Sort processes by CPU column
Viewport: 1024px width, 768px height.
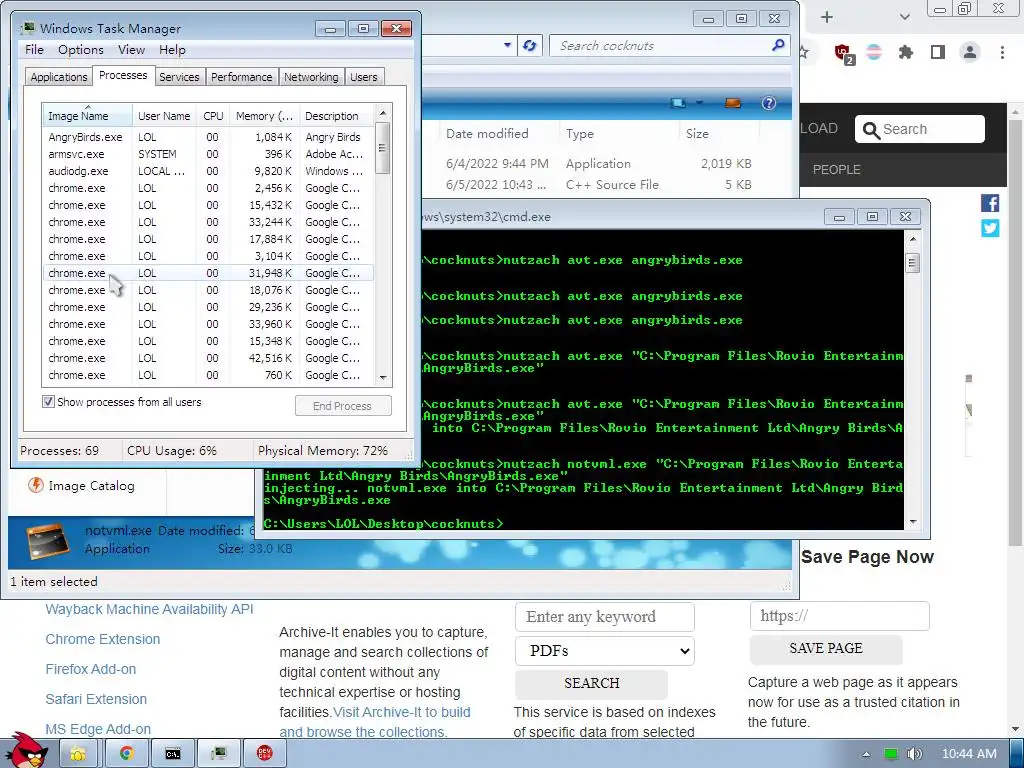tap(213, 116)
